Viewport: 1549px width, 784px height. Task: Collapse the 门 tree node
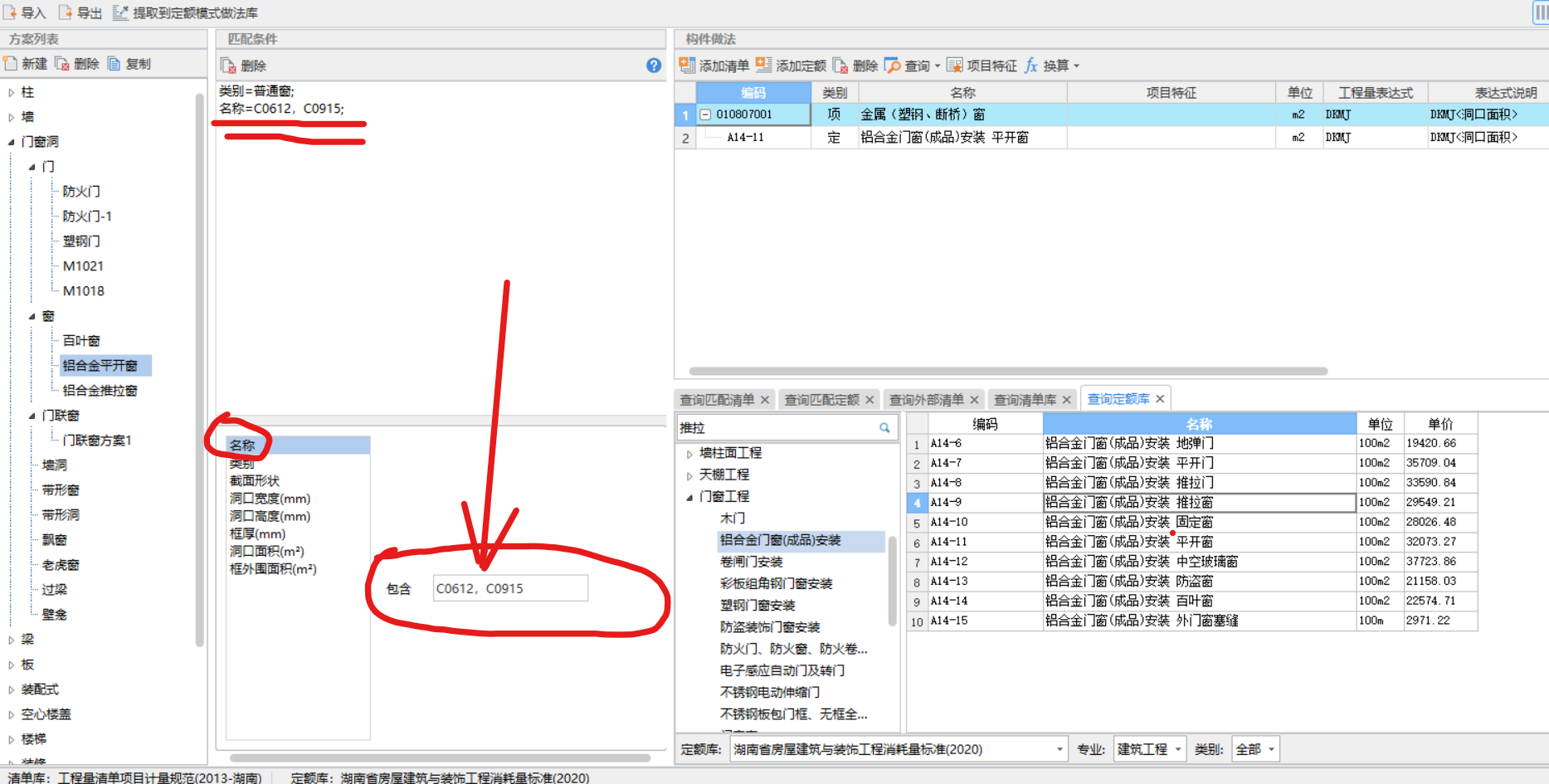[x=32, y=167]
